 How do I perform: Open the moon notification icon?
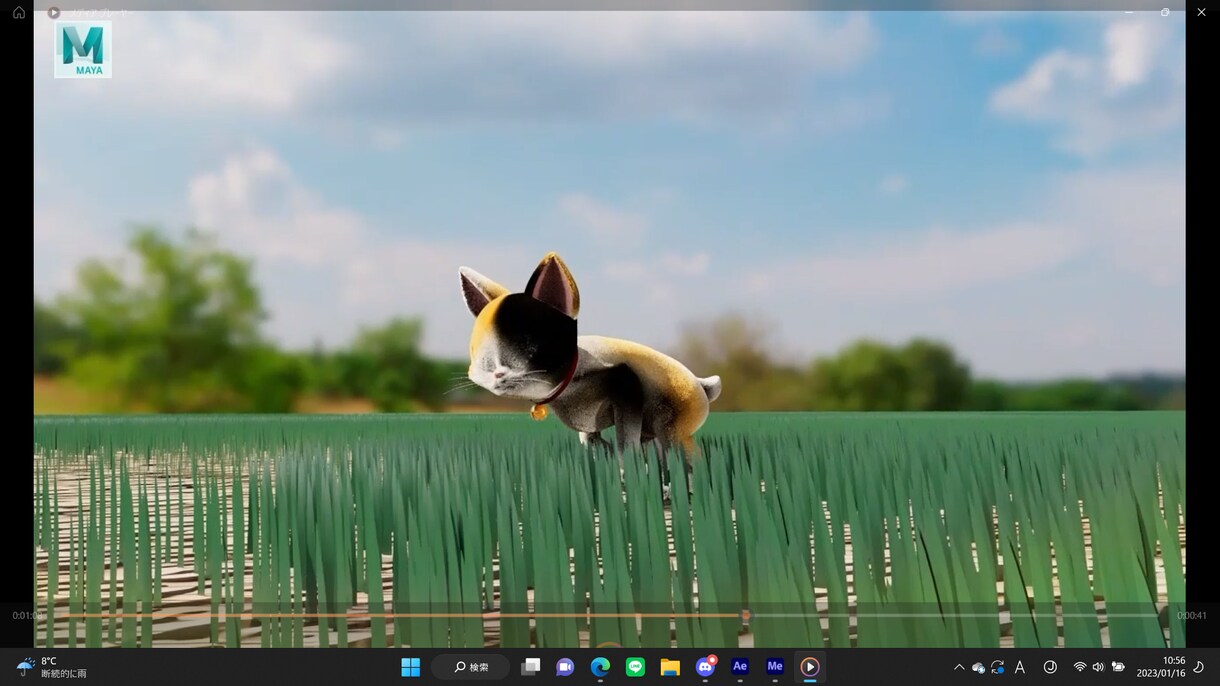point(1199,667)
